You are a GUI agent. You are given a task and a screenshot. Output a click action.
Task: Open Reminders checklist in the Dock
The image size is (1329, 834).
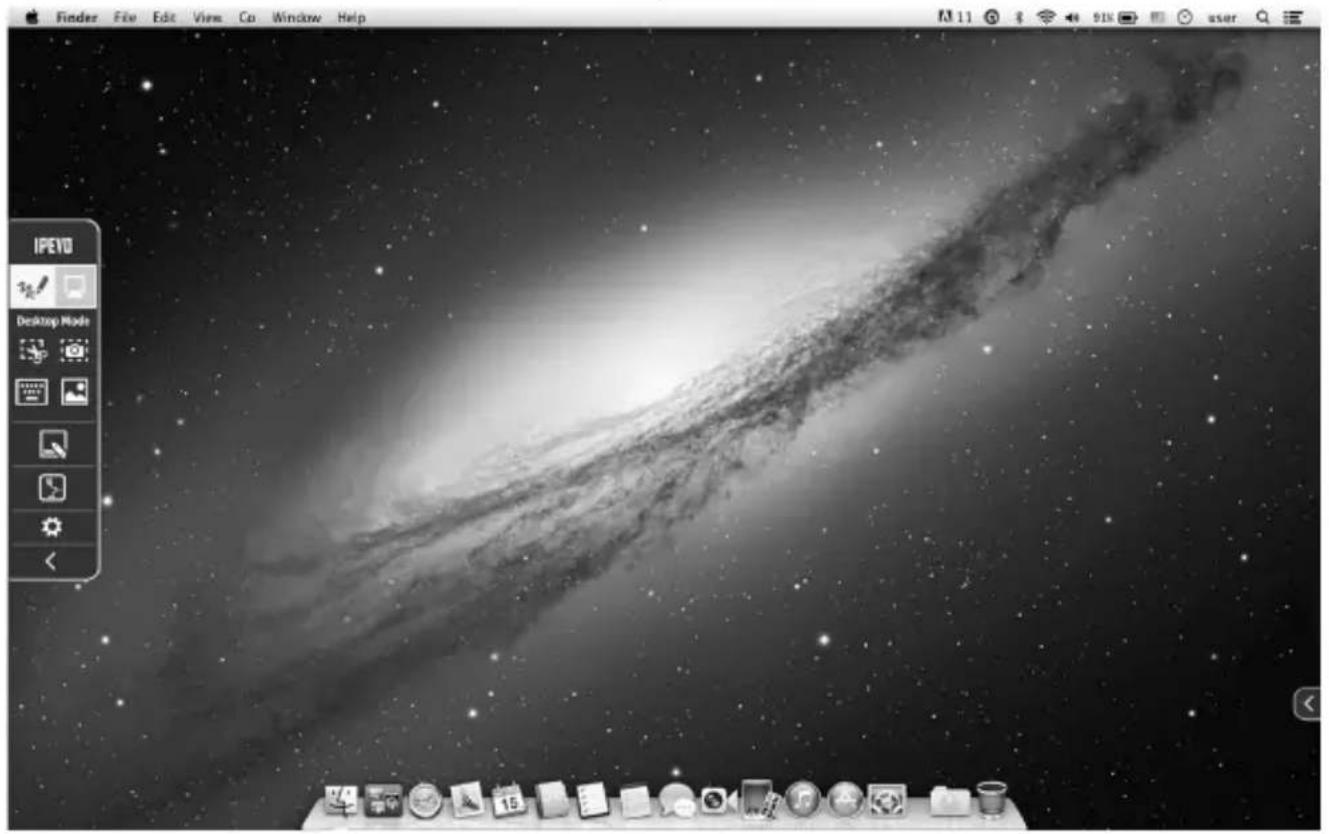593,800
